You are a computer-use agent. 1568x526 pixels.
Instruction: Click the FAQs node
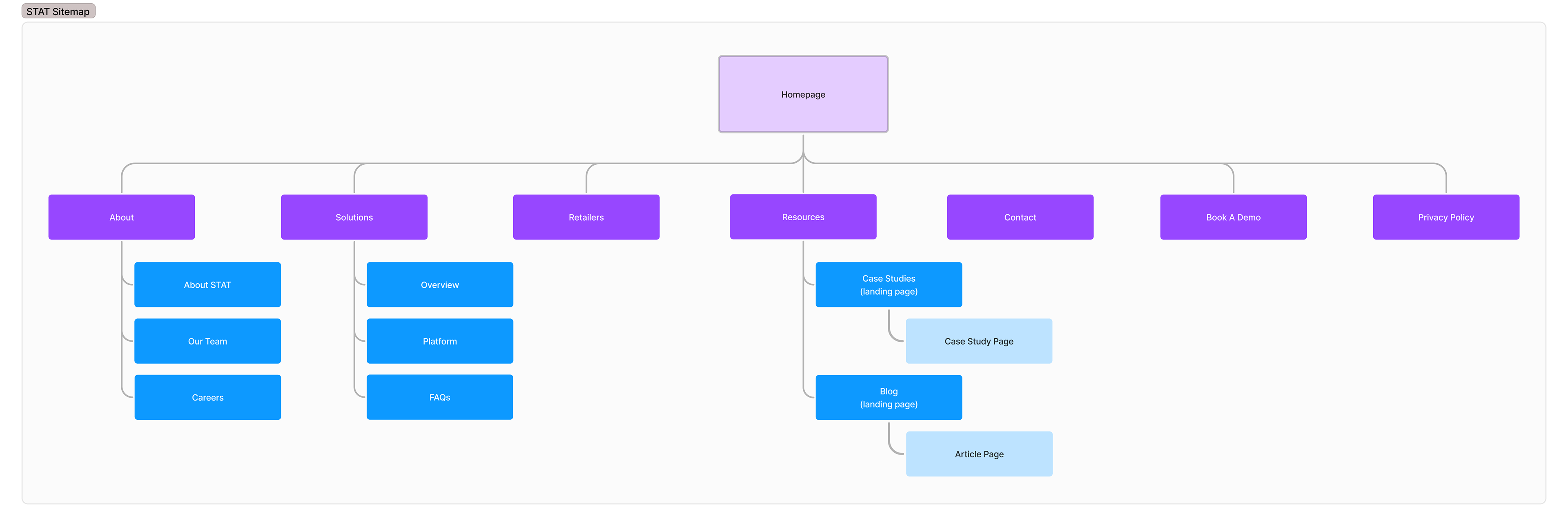(x=439, y=397)
